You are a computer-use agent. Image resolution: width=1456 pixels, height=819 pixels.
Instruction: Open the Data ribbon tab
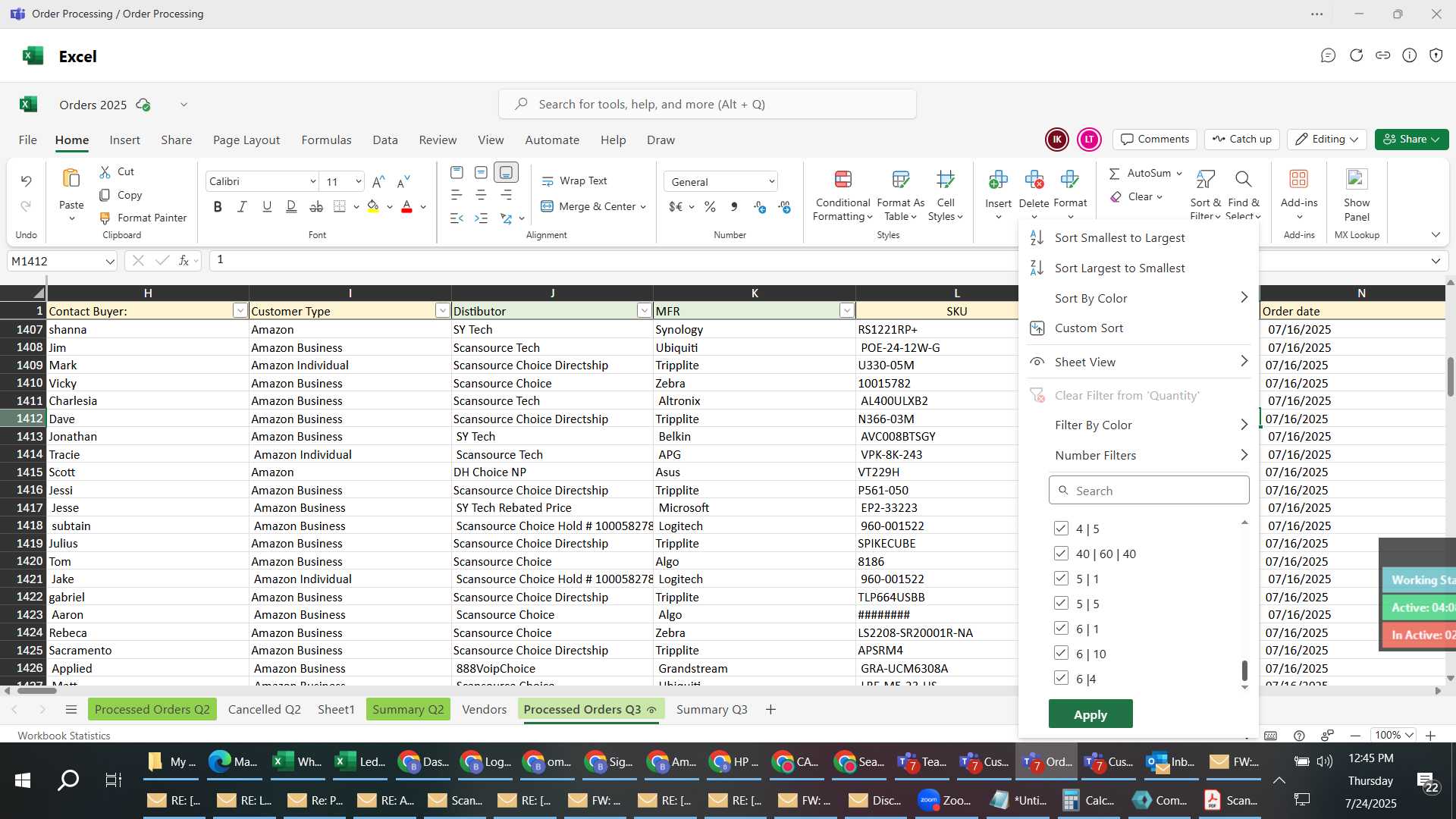coord(385,140)
